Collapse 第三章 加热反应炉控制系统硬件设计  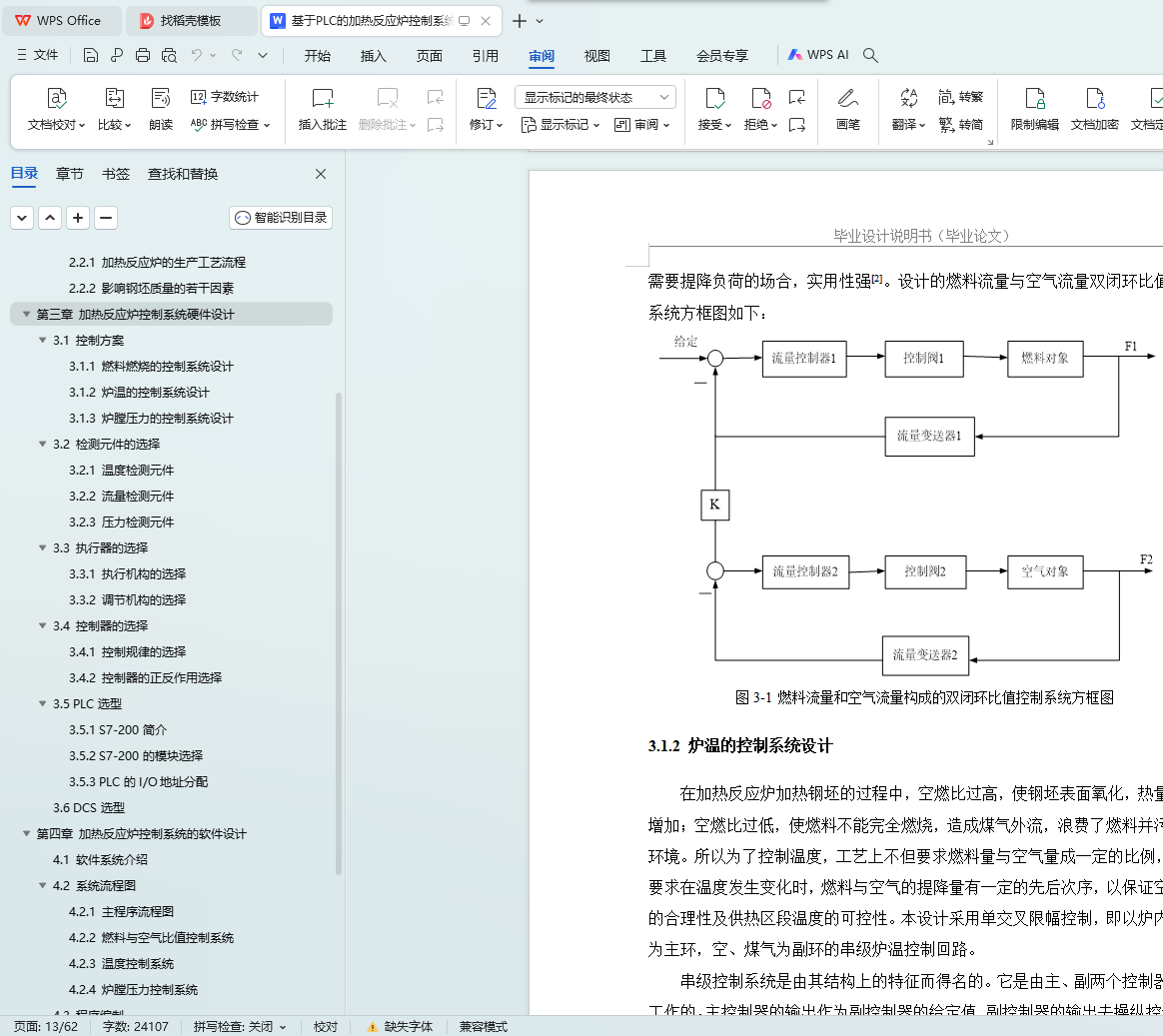(27, 315)
